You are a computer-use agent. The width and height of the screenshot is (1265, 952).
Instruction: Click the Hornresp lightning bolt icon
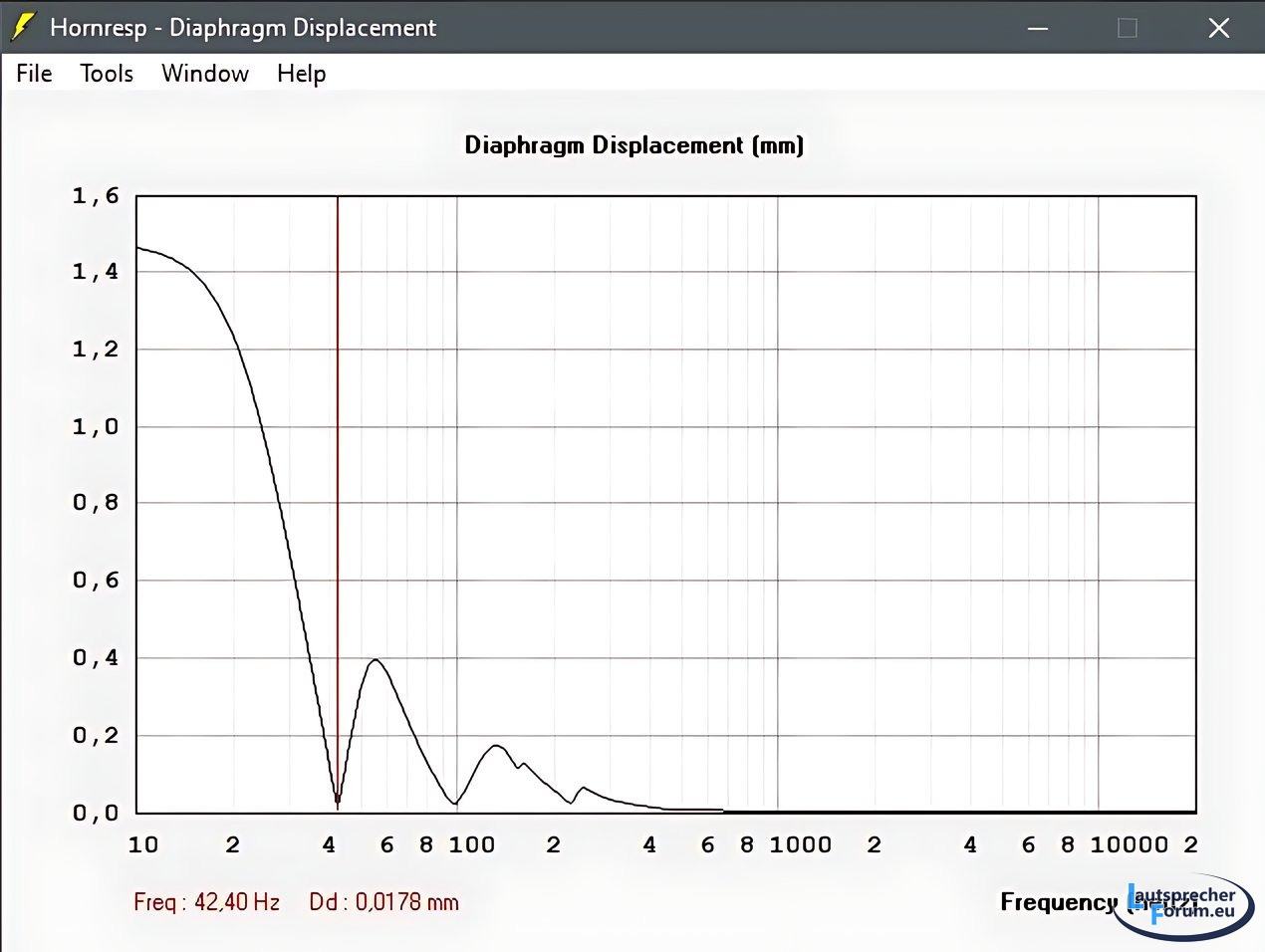point(23,27)
